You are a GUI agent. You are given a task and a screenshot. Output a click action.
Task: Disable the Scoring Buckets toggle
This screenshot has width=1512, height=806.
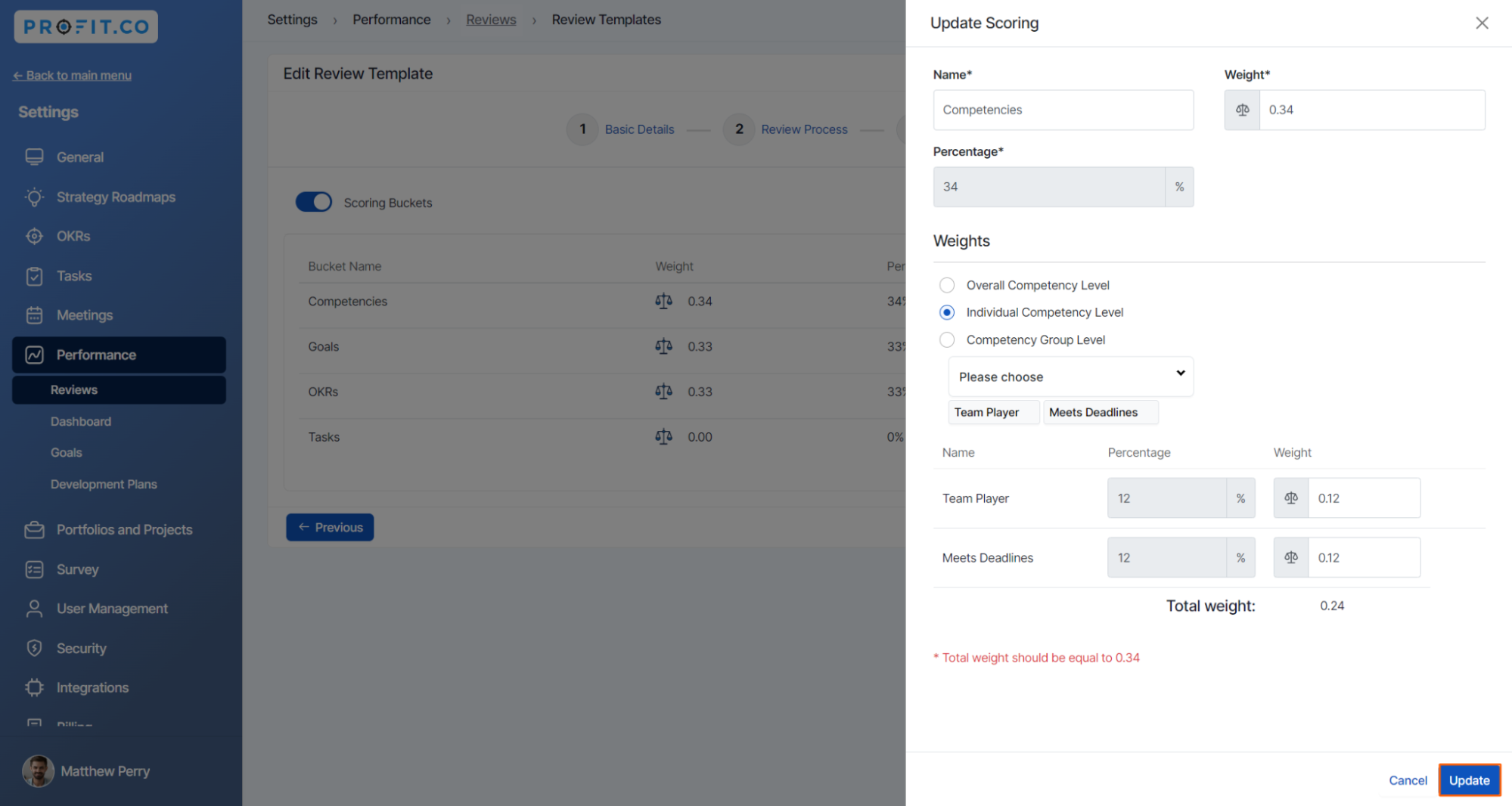tap(314, 203)
